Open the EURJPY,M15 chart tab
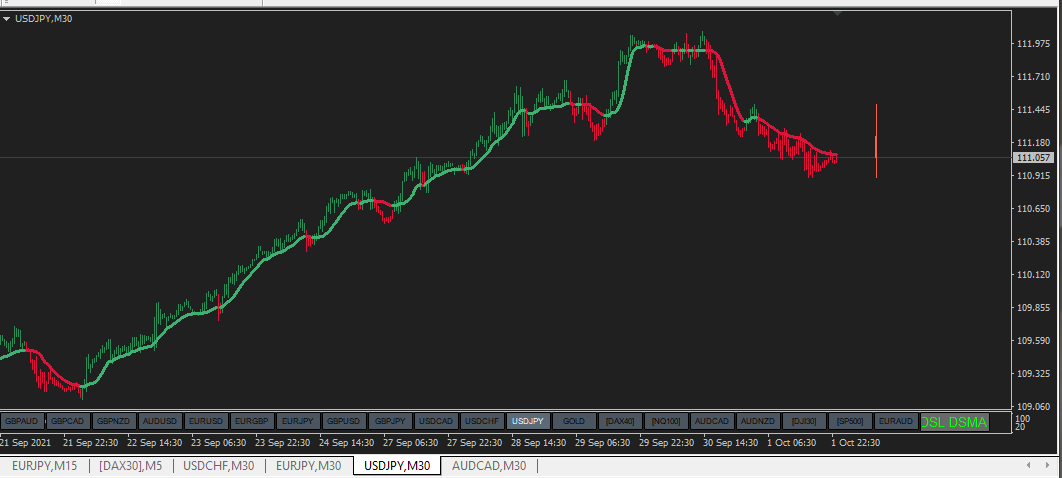Image resolution: width=1062 pixels, height=478 pixels. pyautogui.click(x=44, y=466)
